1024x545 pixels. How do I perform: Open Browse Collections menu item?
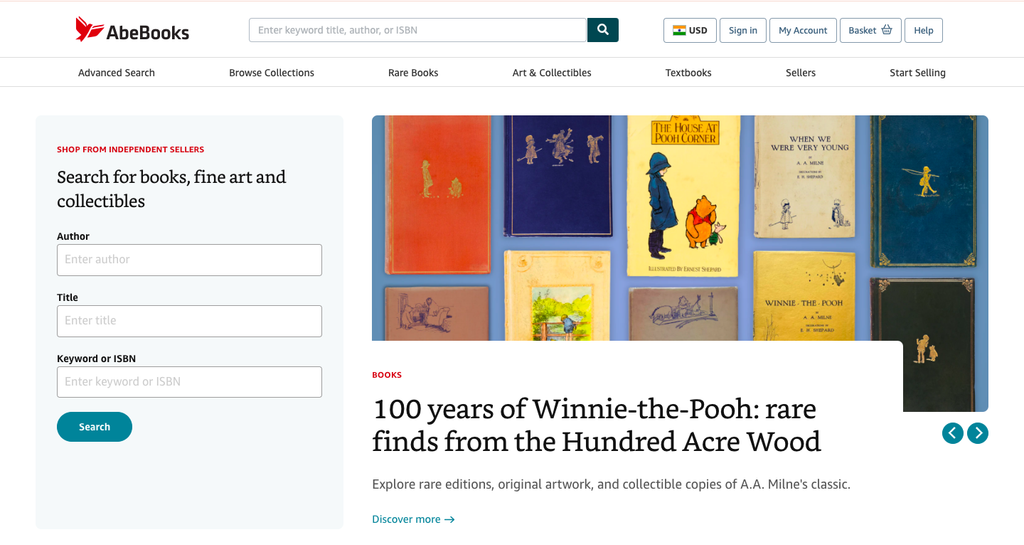point(272,72)
